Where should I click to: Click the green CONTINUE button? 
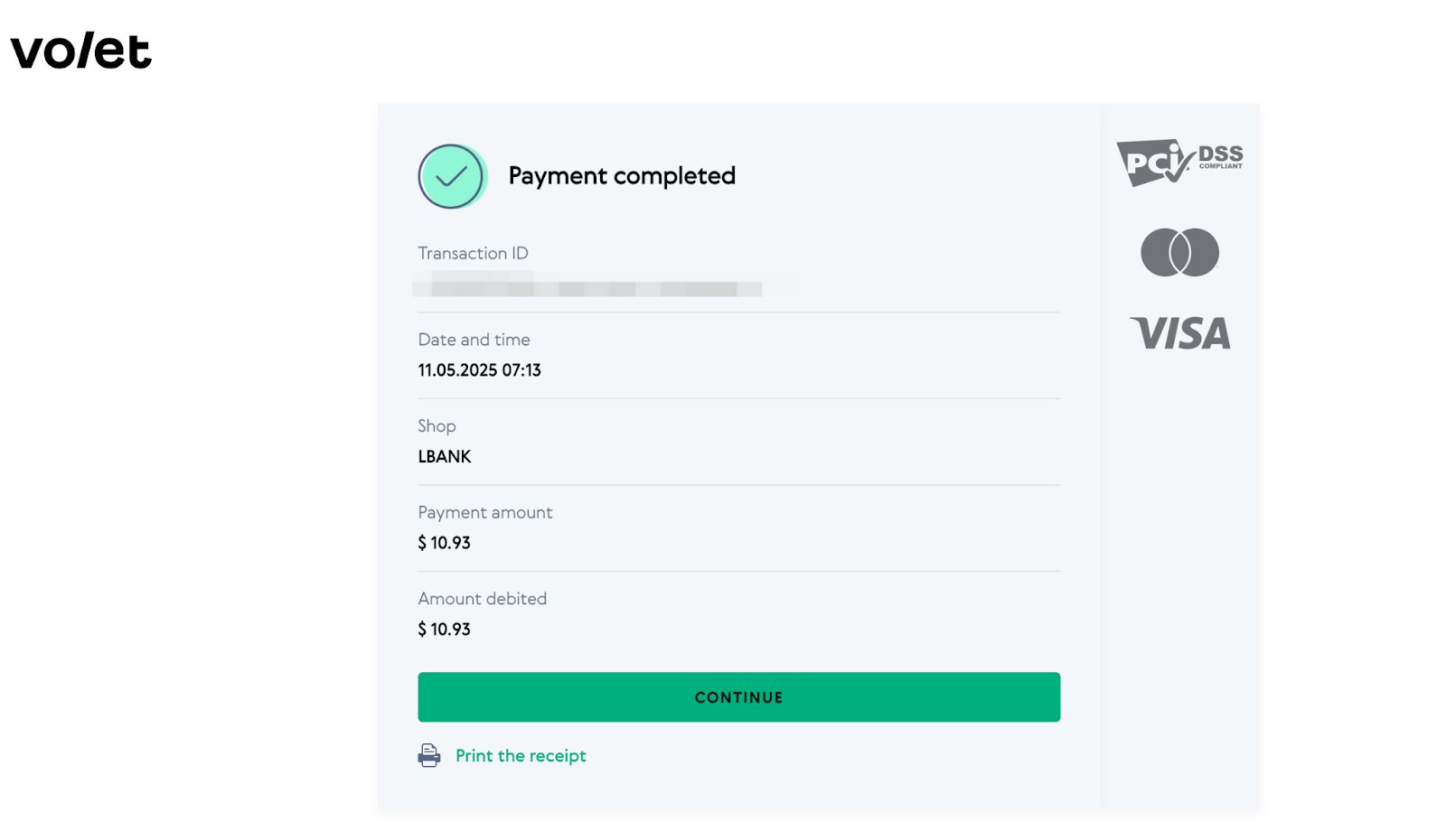pyautogui.click(x=738, y=697)
